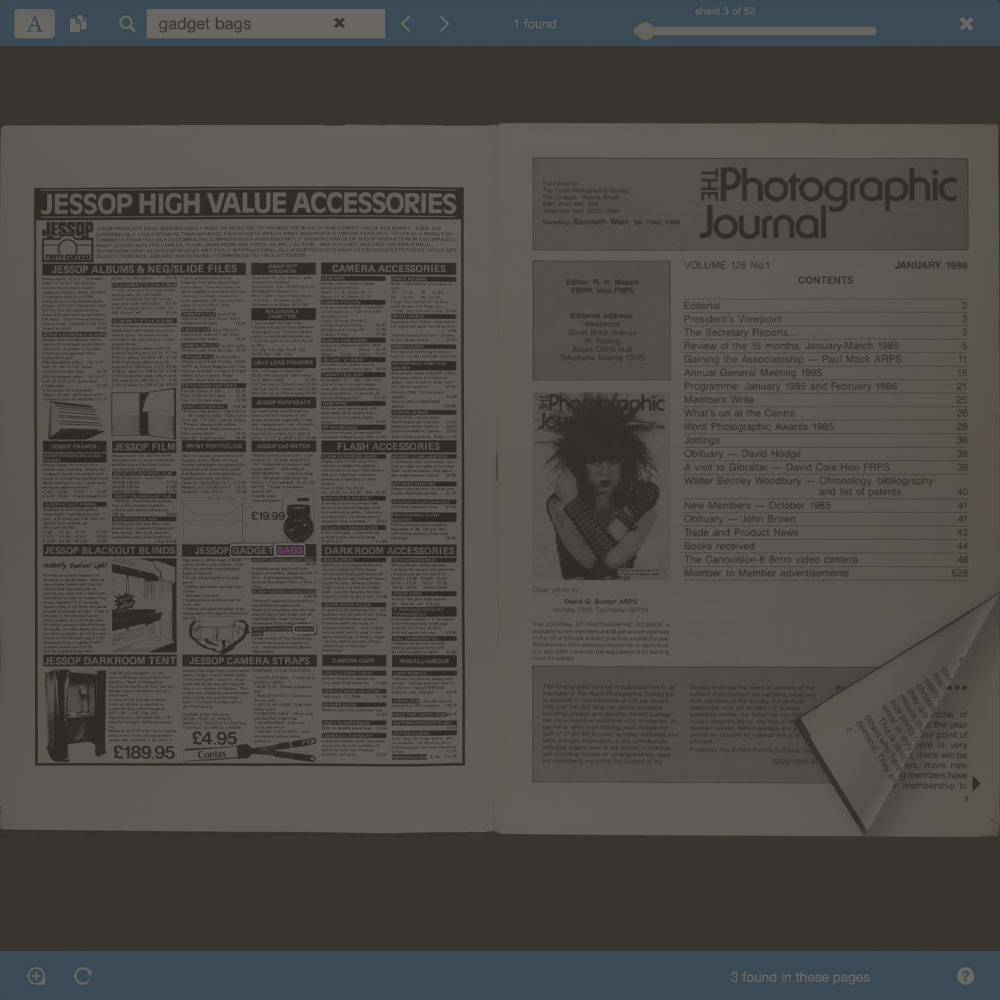Screen dimensions: 1000x1000
Task: Click 'The Canovision-8 8mm video camera' entry
Action: 825,560
